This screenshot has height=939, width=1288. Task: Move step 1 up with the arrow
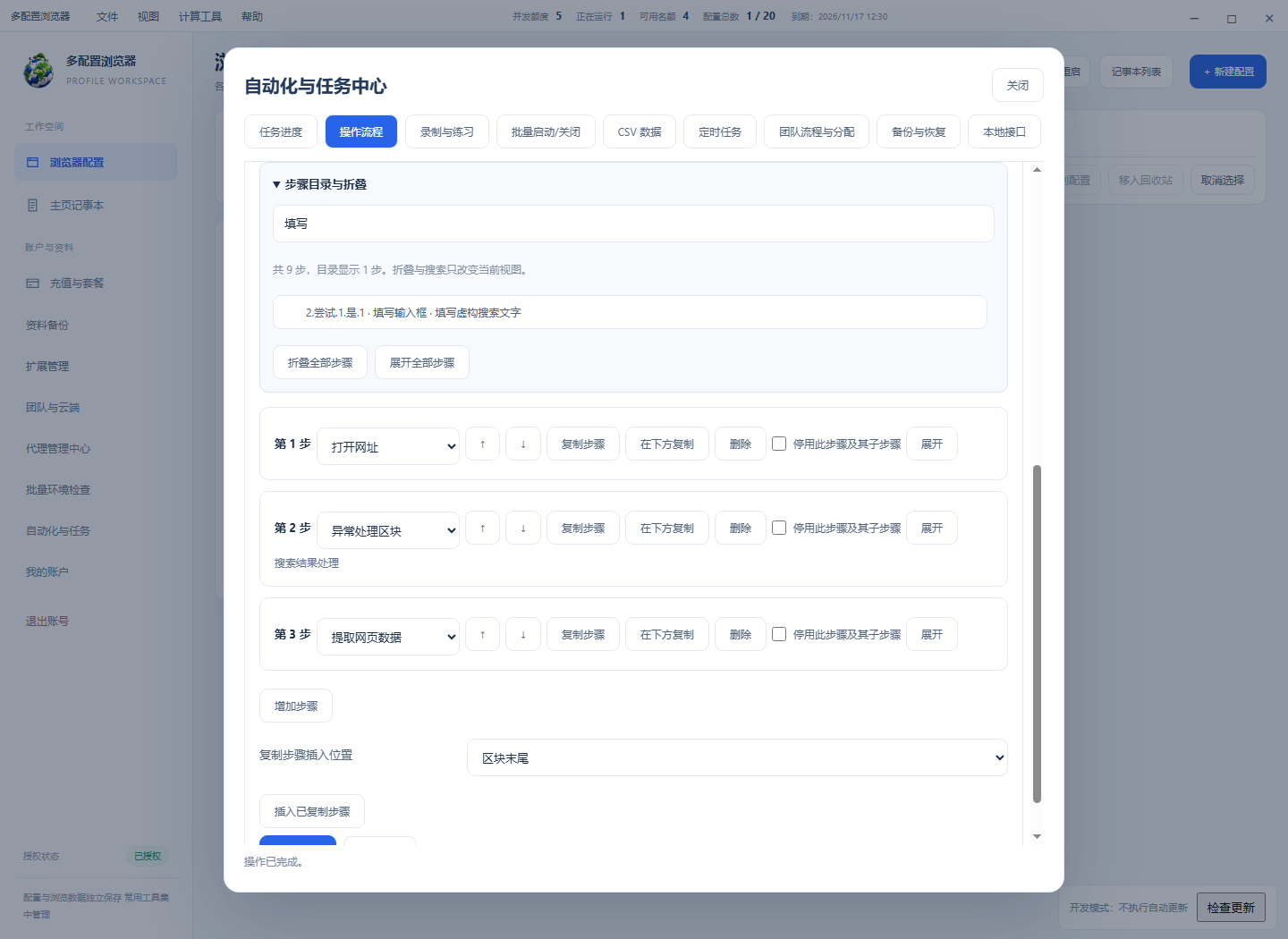[x=483, y=444]
